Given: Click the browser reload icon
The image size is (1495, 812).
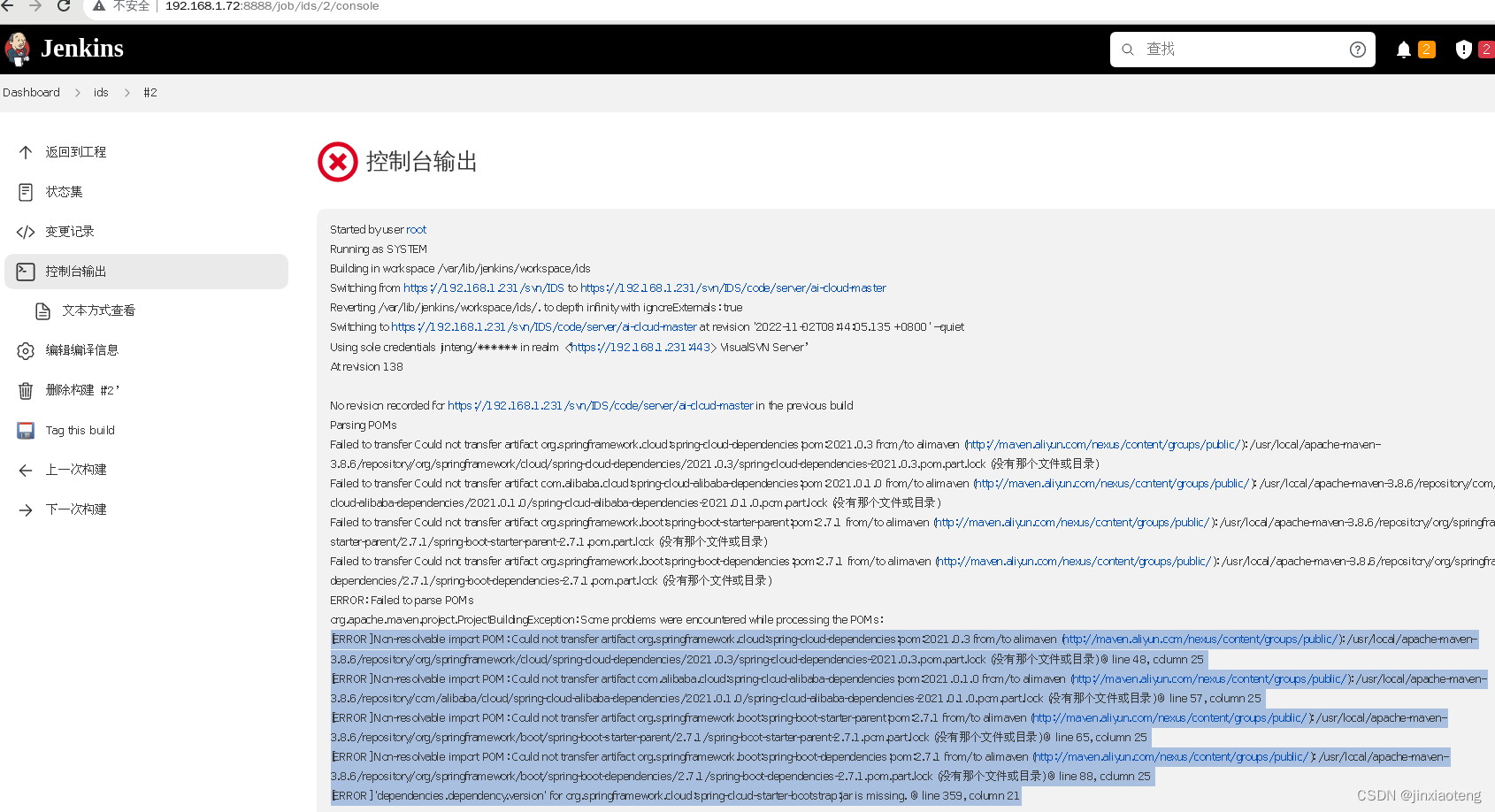Looking at the screenshot, I should pos(63,6).
